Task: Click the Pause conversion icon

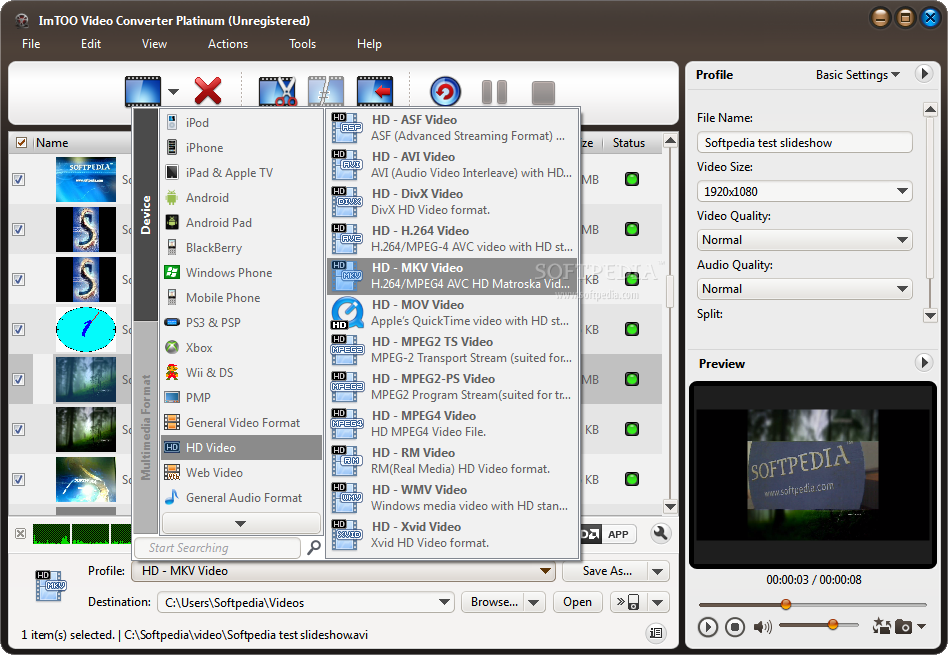Action: (x=494, y=93)
